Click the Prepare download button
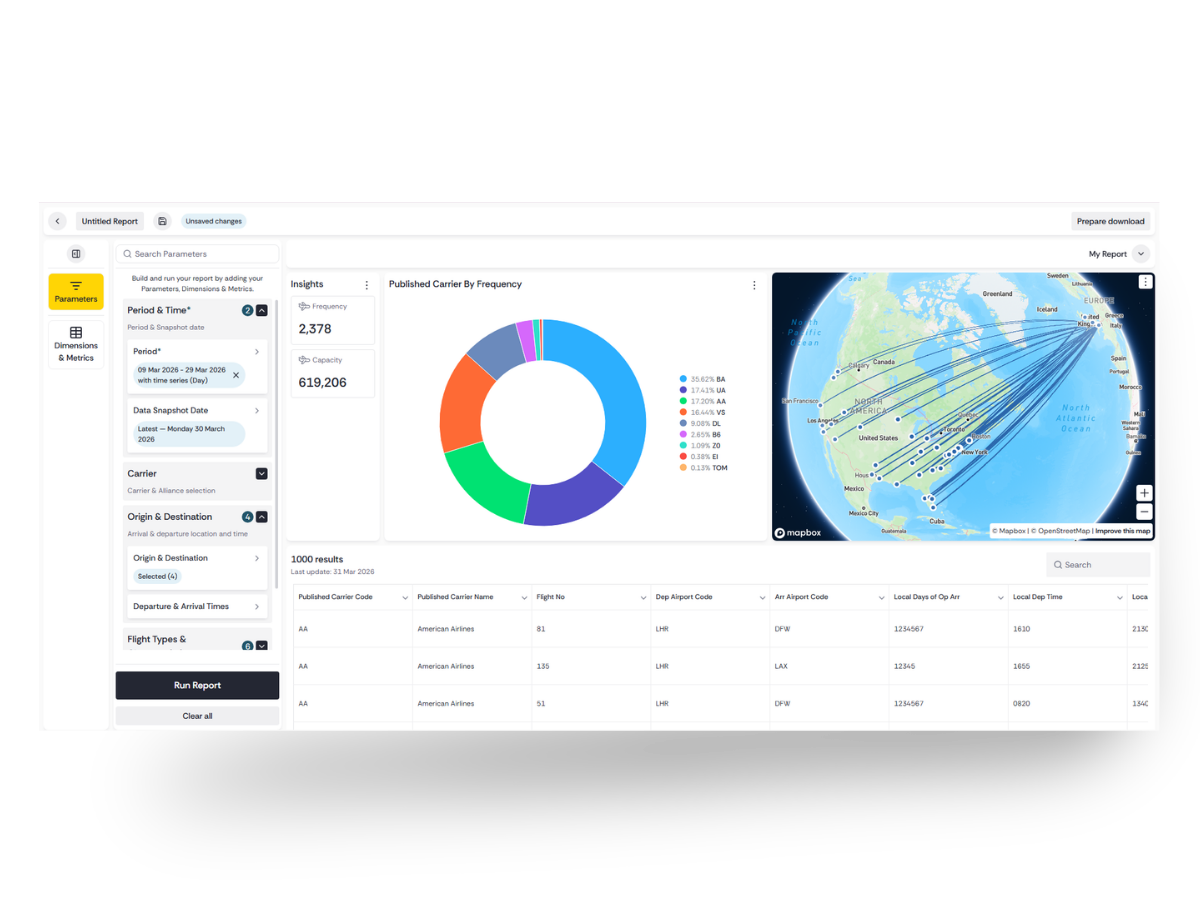The image size is (1200, 900). click(1110, 221)
